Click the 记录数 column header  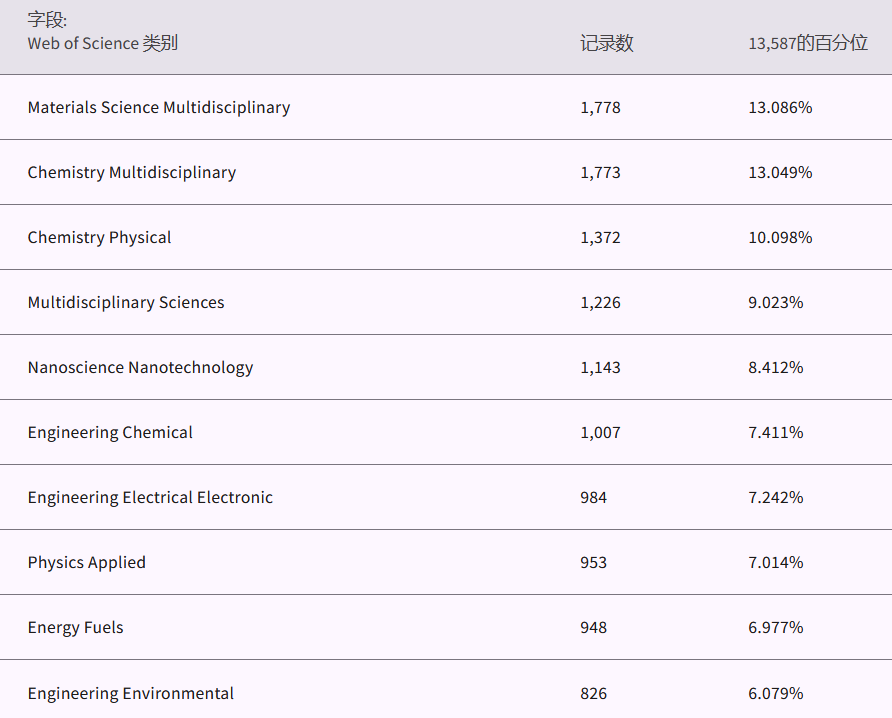(x=606, y=43)
